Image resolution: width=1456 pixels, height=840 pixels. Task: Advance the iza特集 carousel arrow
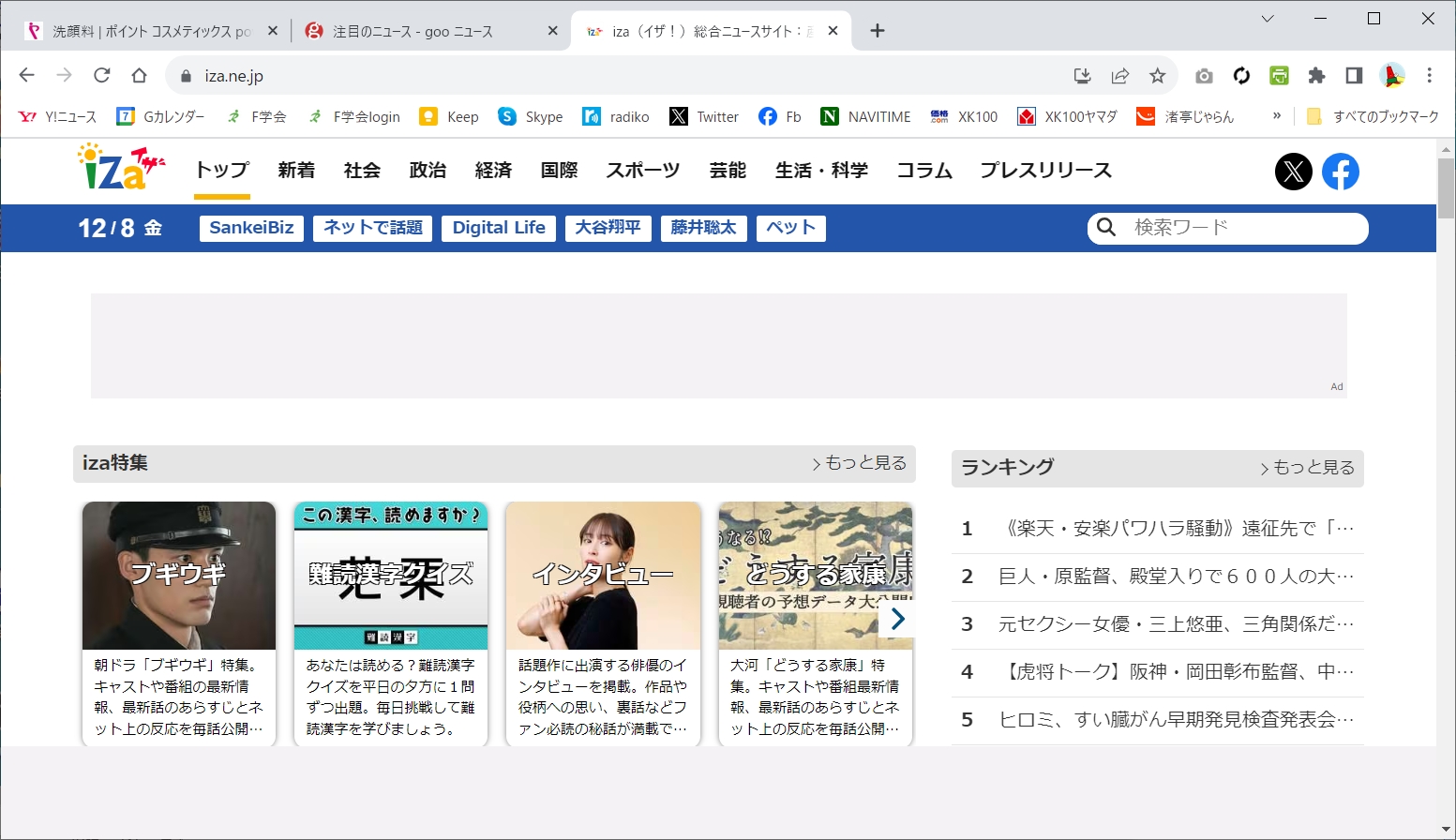(897, 619)
